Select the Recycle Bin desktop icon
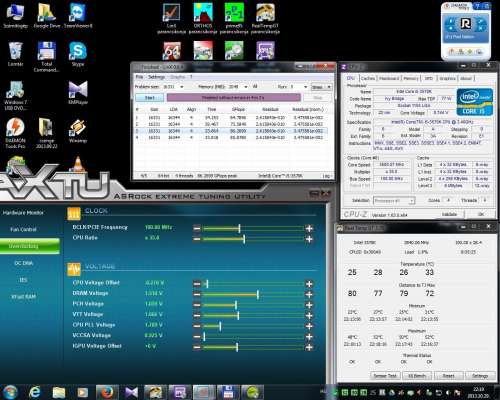 click(x=15, y=53)
